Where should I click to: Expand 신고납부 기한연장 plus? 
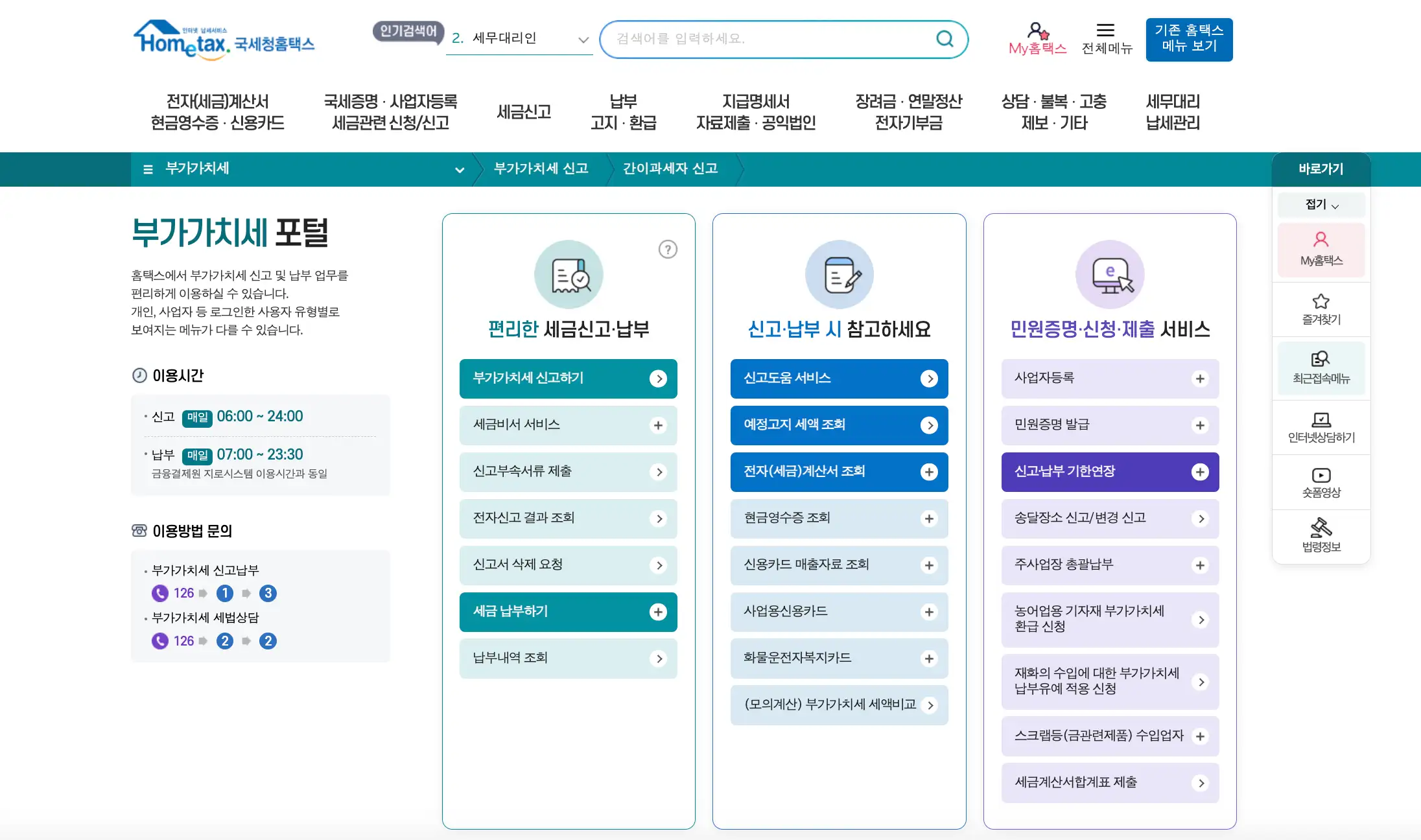point(1200,472)
